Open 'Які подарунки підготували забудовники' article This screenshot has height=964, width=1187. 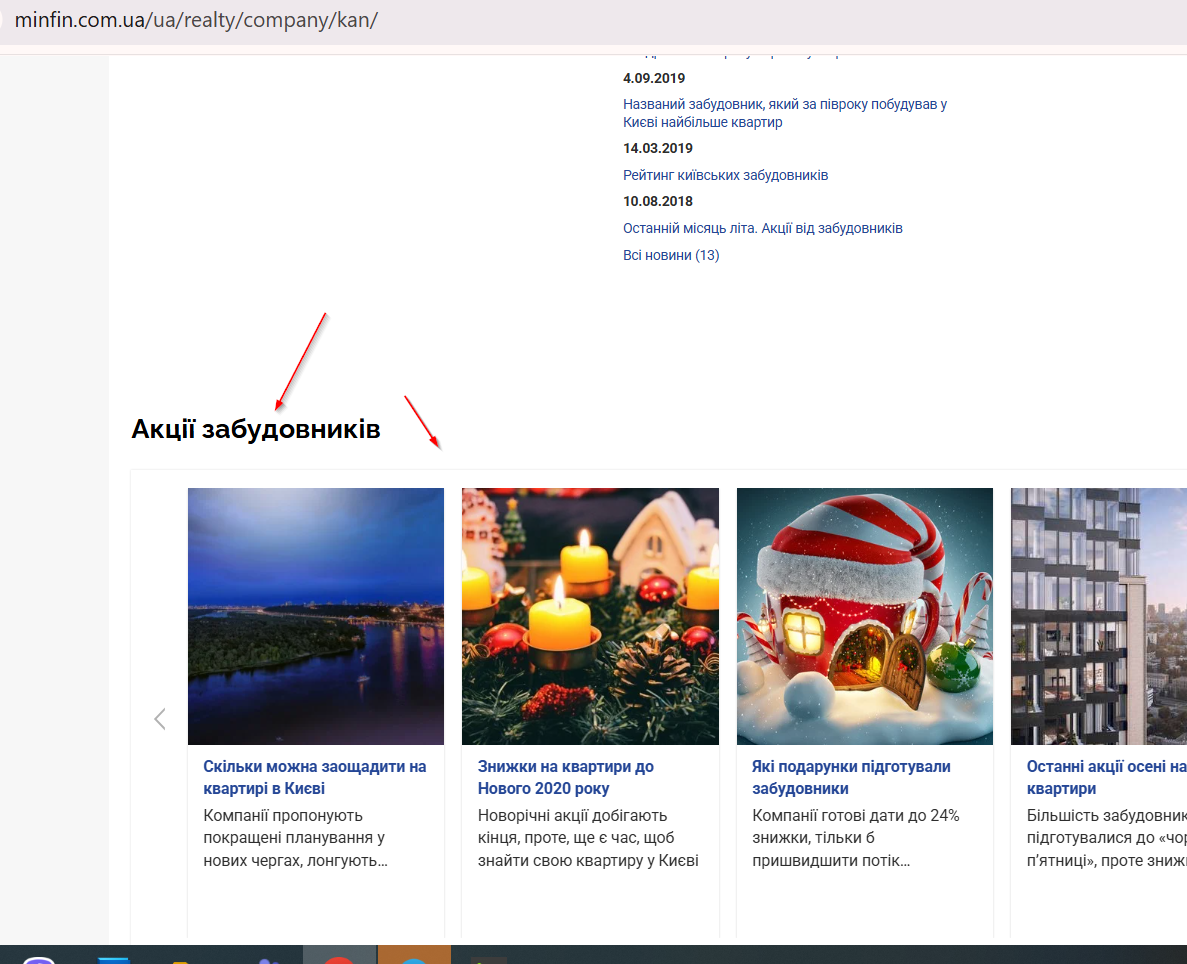(x=851, y=777)
